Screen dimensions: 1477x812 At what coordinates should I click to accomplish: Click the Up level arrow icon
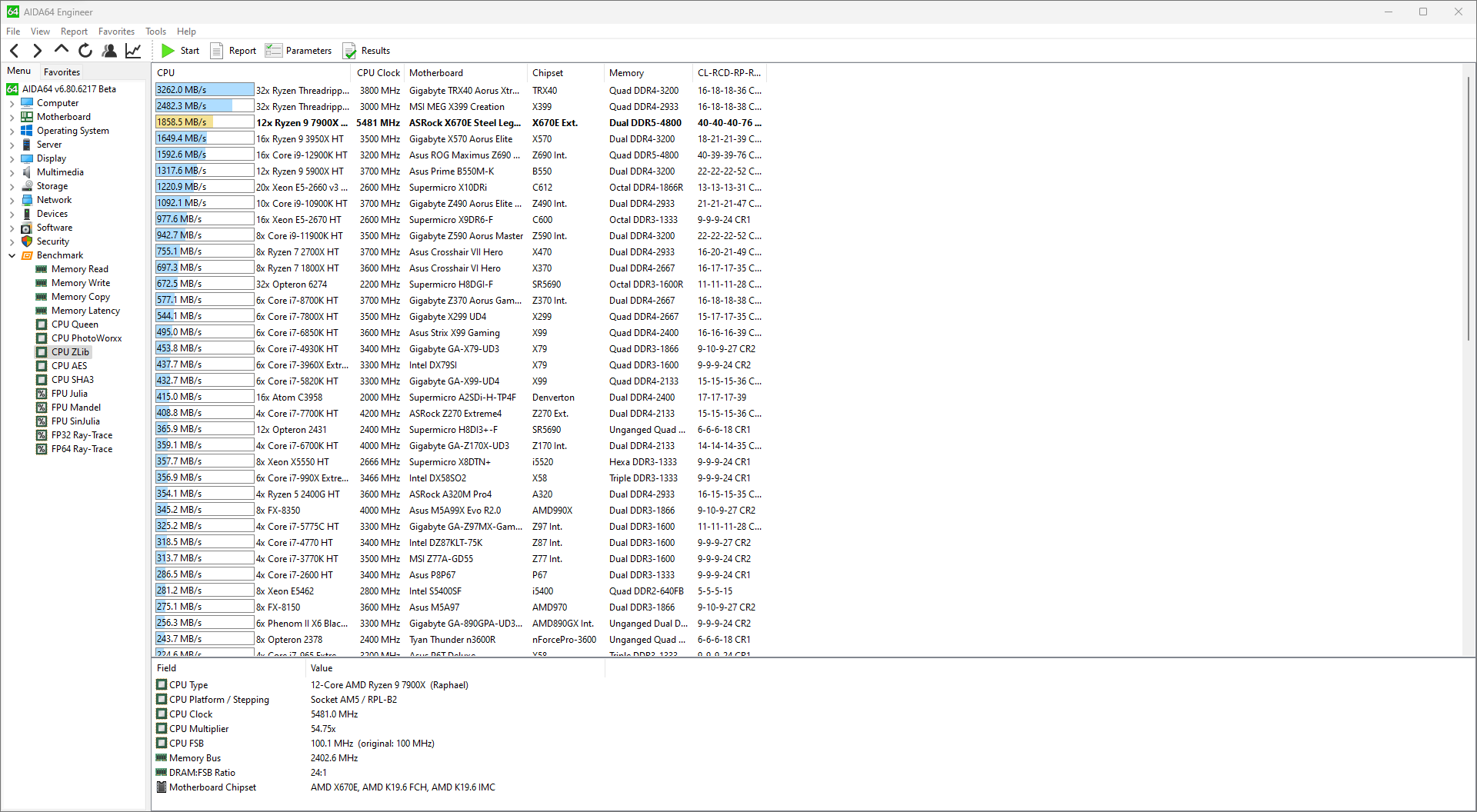click(x=62, y=50)
